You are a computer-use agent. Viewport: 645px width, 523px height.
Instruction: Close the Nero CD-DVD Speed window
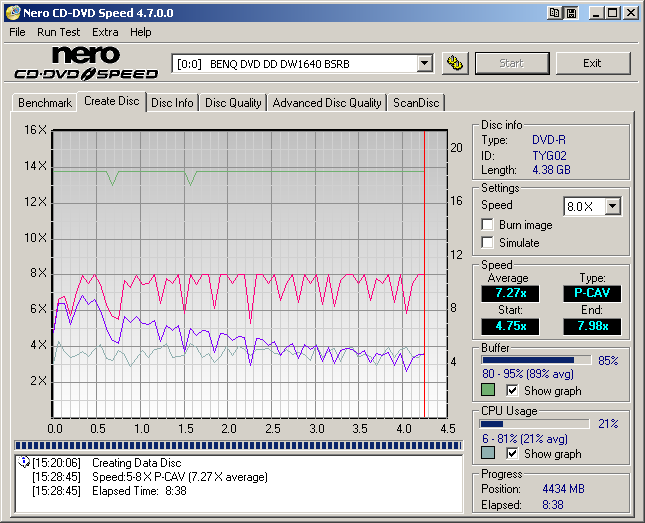[630, 13]
